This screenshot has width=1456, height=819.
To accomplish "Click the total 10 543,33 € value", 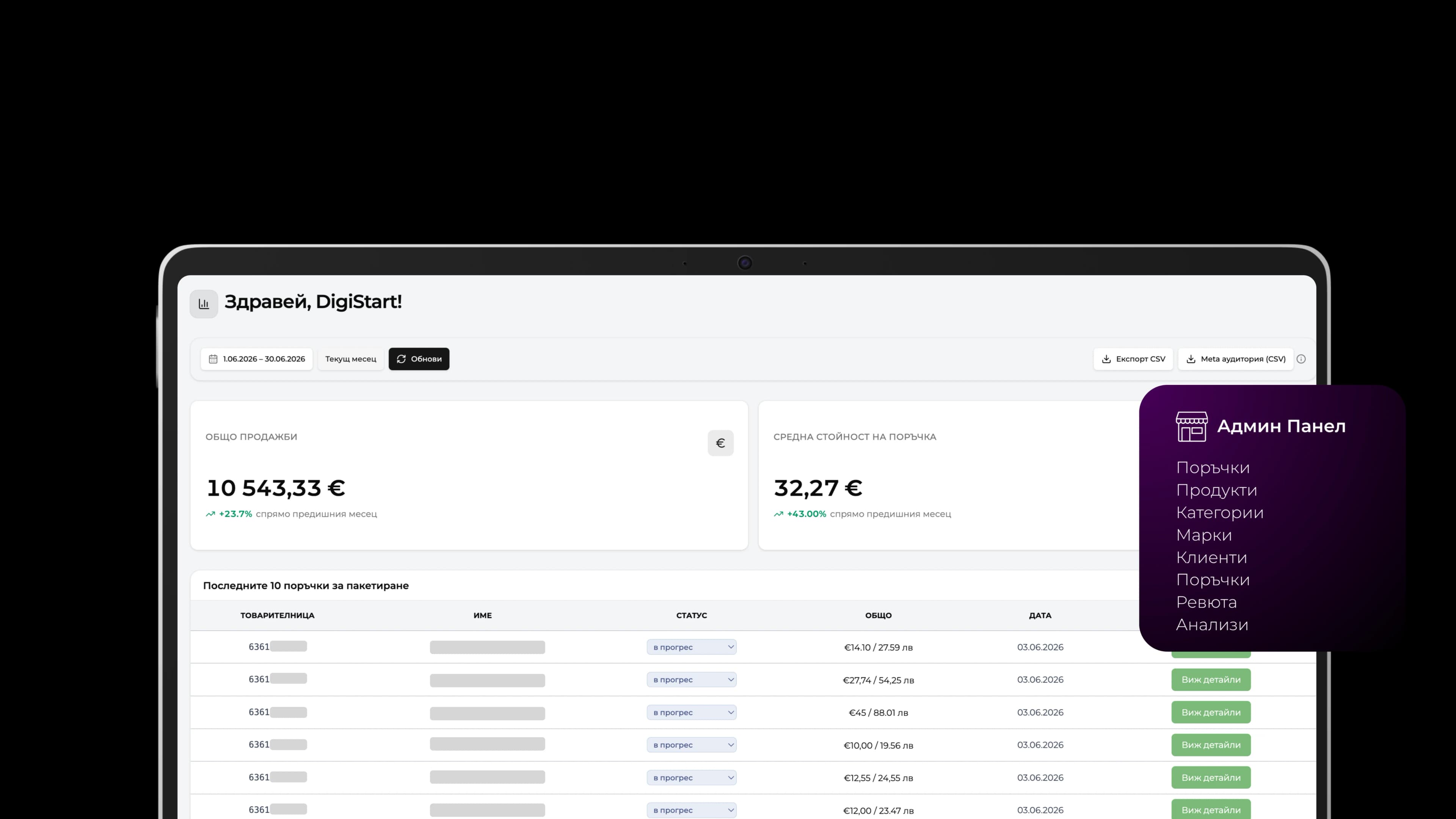I will click(x=276, y=488).
